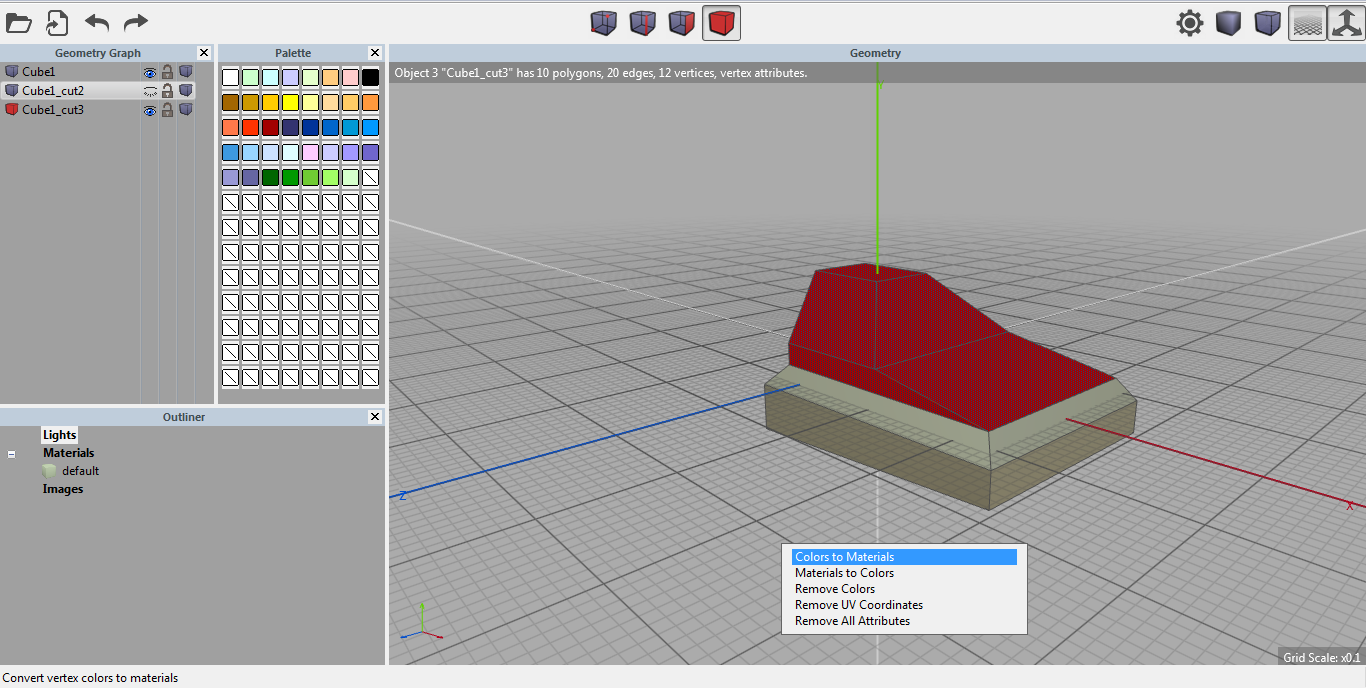Click the cube icon beside the Cube1_cut2 name

(12, 91)
